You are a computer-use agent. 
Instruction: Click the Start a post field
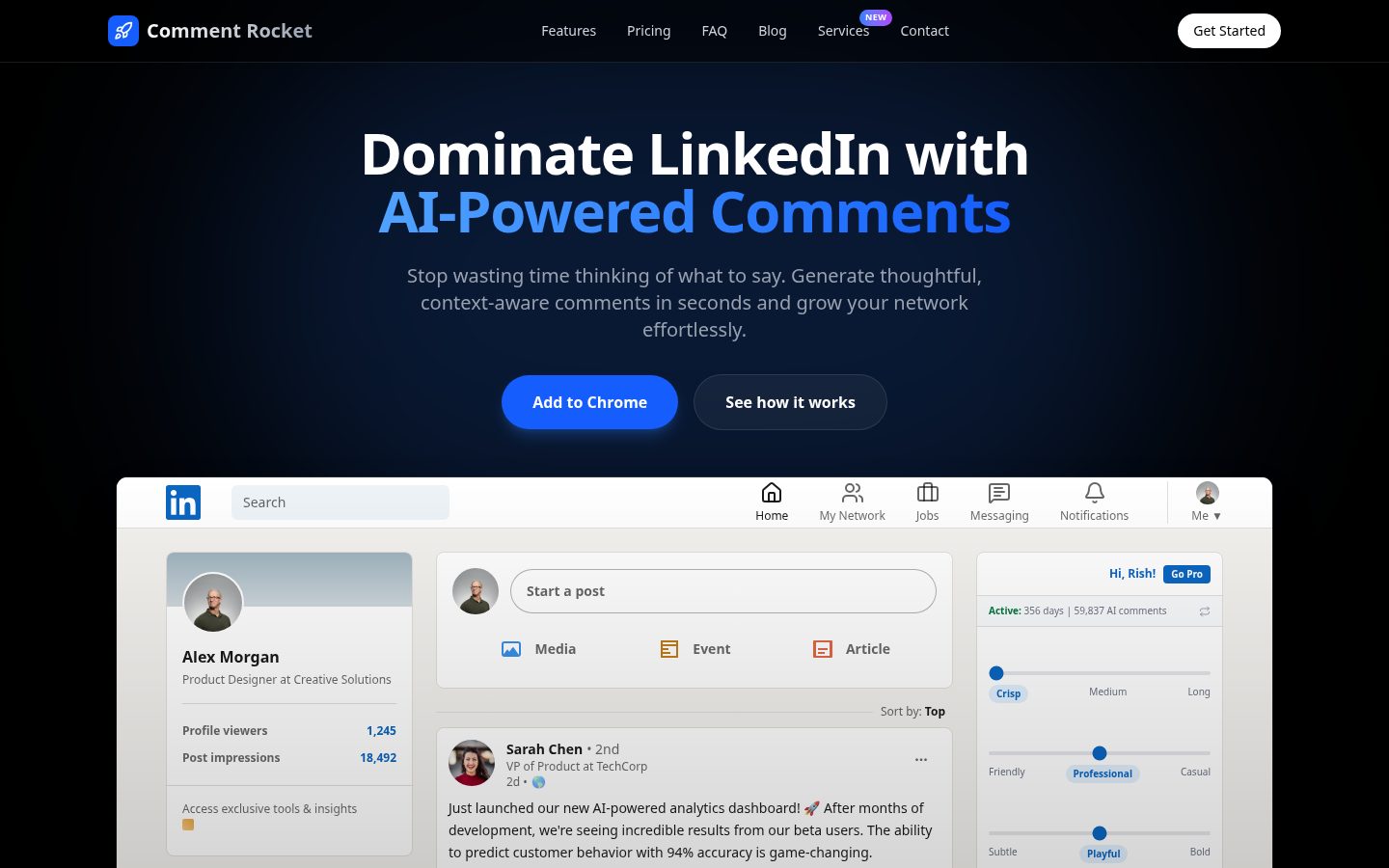coord(723,591)
